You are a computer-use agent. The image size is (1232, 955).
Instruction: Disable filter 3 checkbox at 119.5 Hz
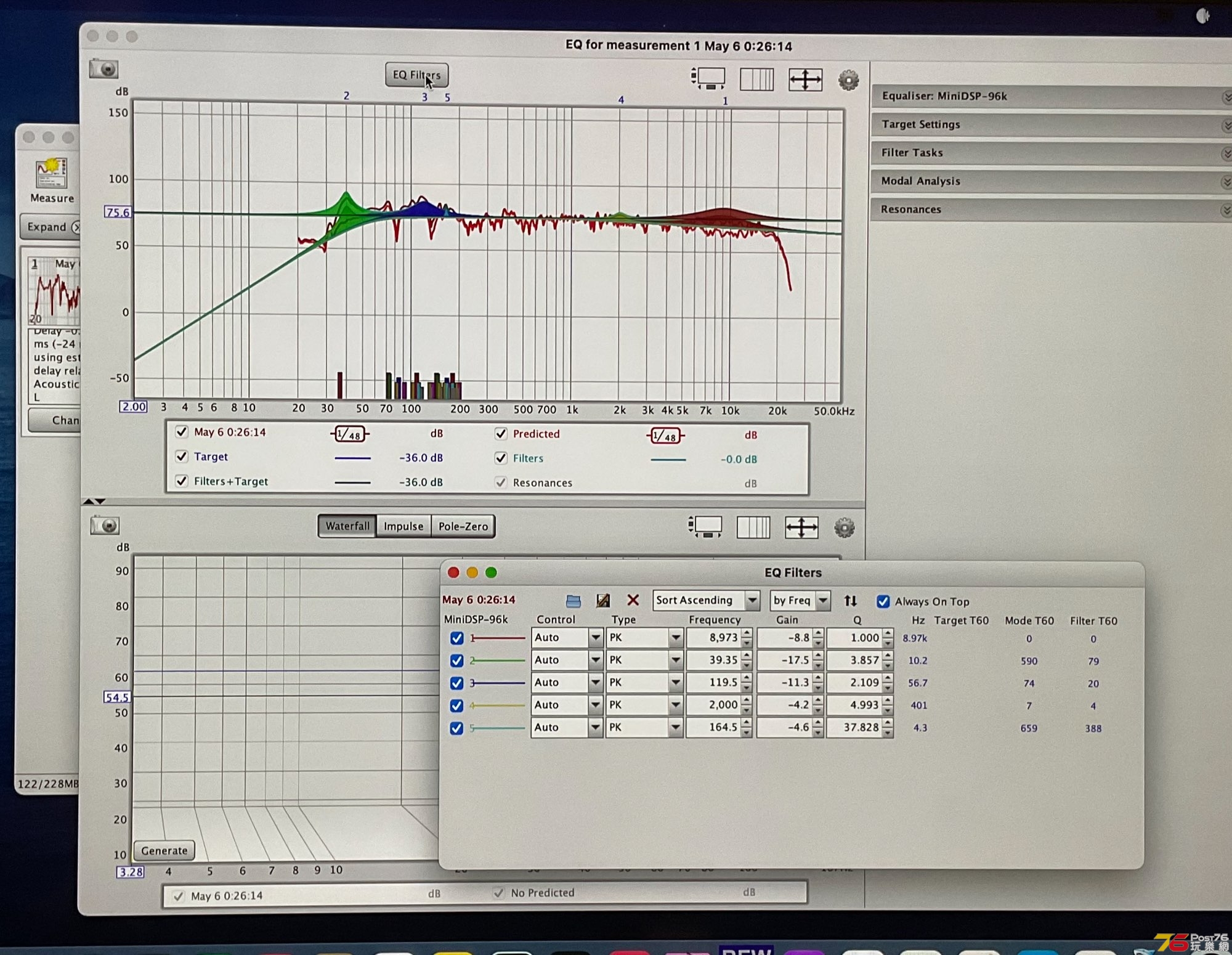456,683
